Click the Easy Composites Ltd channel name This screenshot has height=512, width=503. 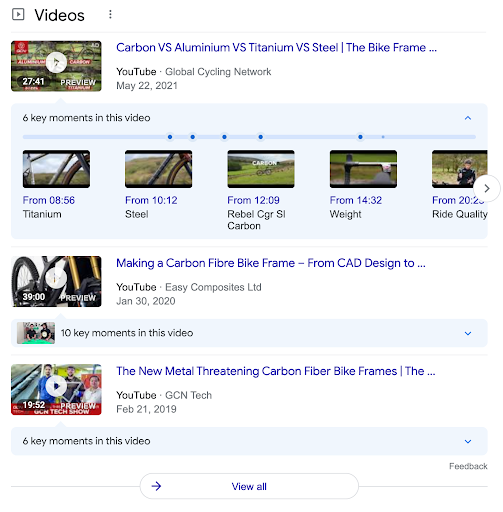(213, 287)
